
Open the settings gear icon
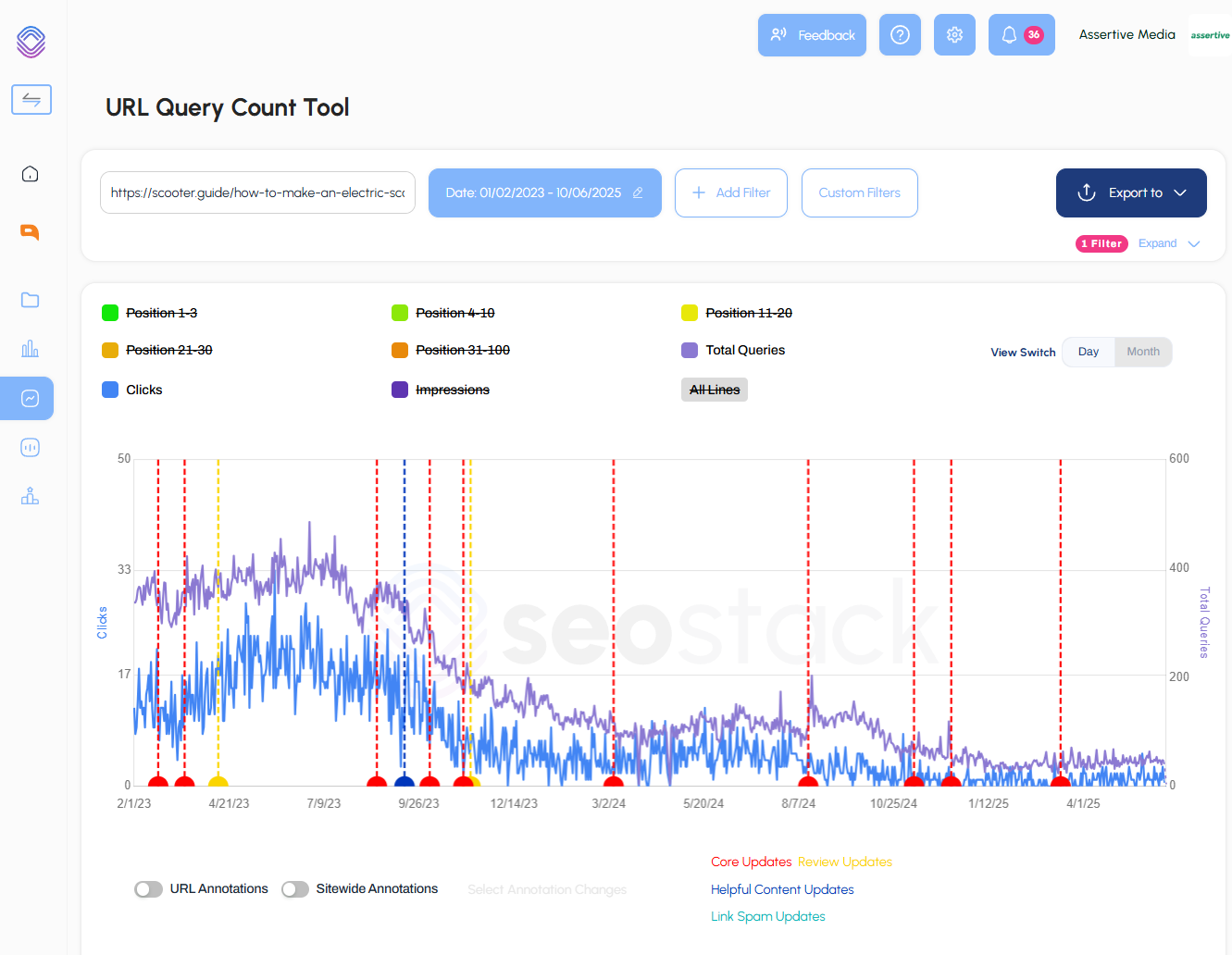pyautogui.click(x=954, y=34)
